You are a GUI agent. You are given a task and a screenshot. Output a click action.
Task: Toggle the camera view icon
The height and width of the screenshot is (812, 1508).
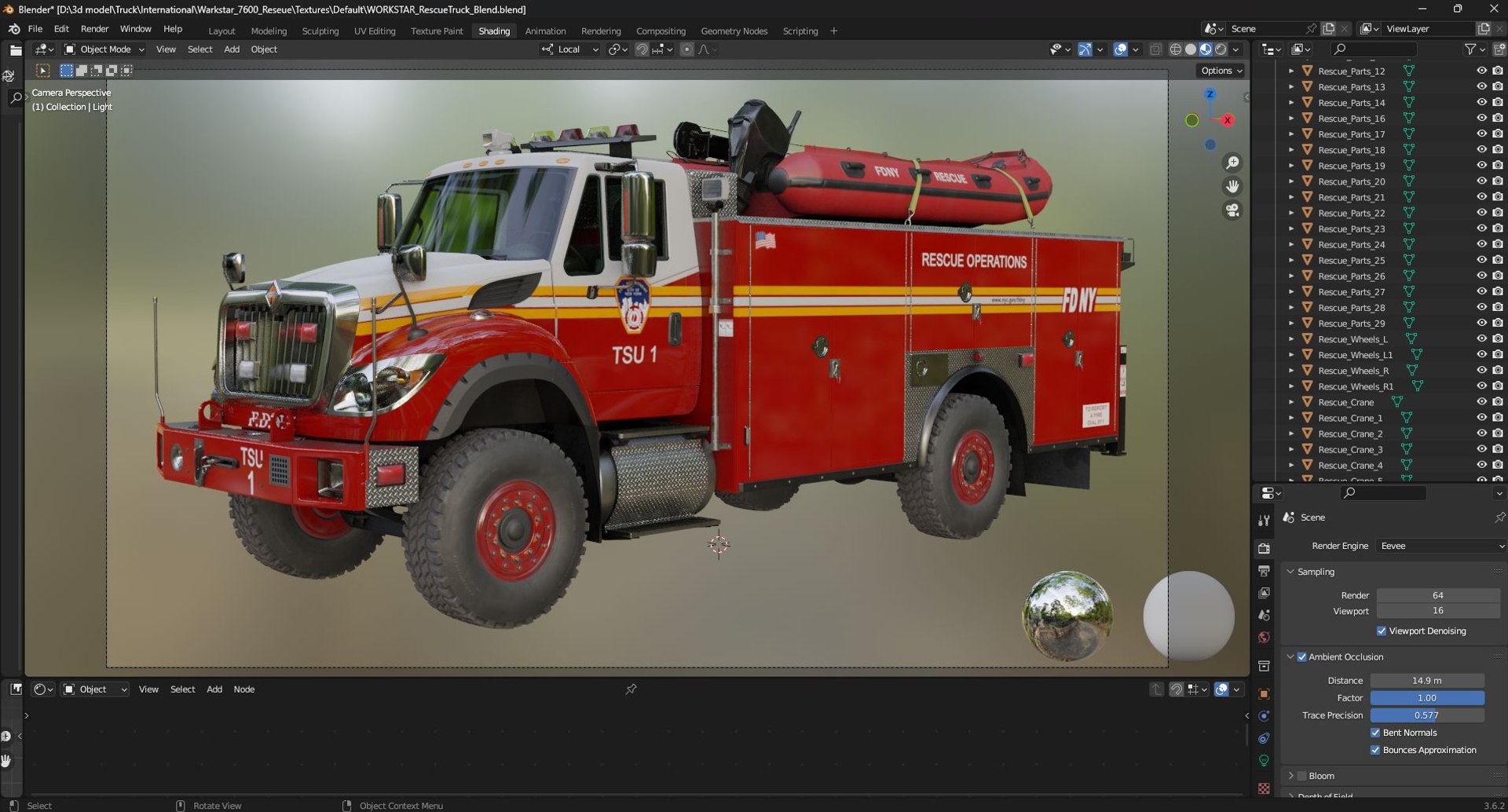(x=1232, y=210)
